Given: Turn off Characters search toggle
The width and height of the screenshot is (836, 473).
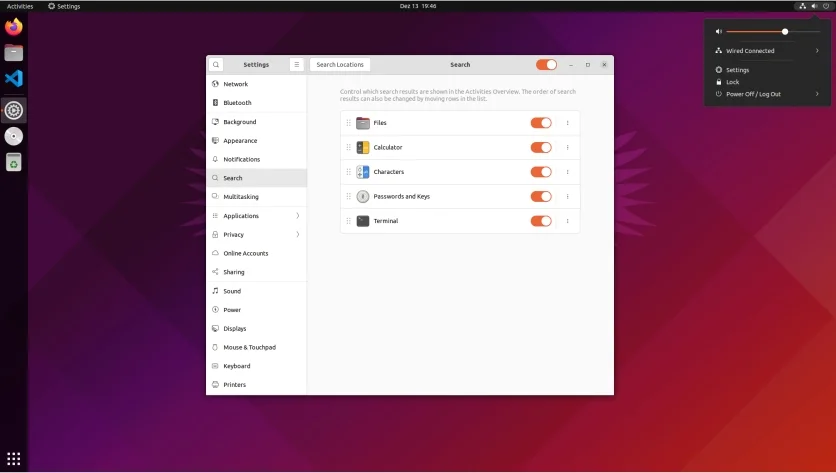Looking at the screenshot, I should click(x=541, y=172).
